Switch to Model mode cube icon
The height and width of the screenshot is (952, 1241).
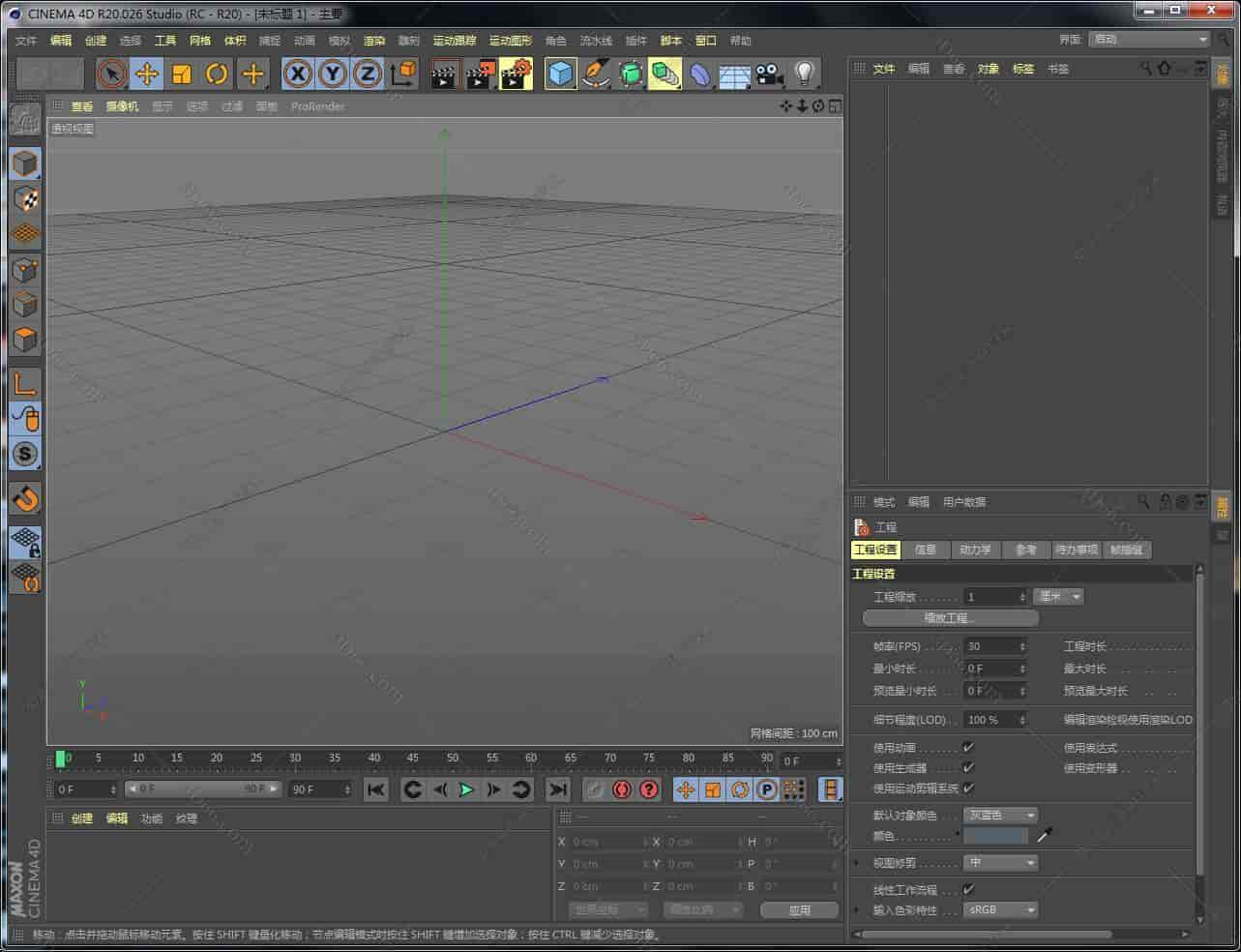[25, 164]
